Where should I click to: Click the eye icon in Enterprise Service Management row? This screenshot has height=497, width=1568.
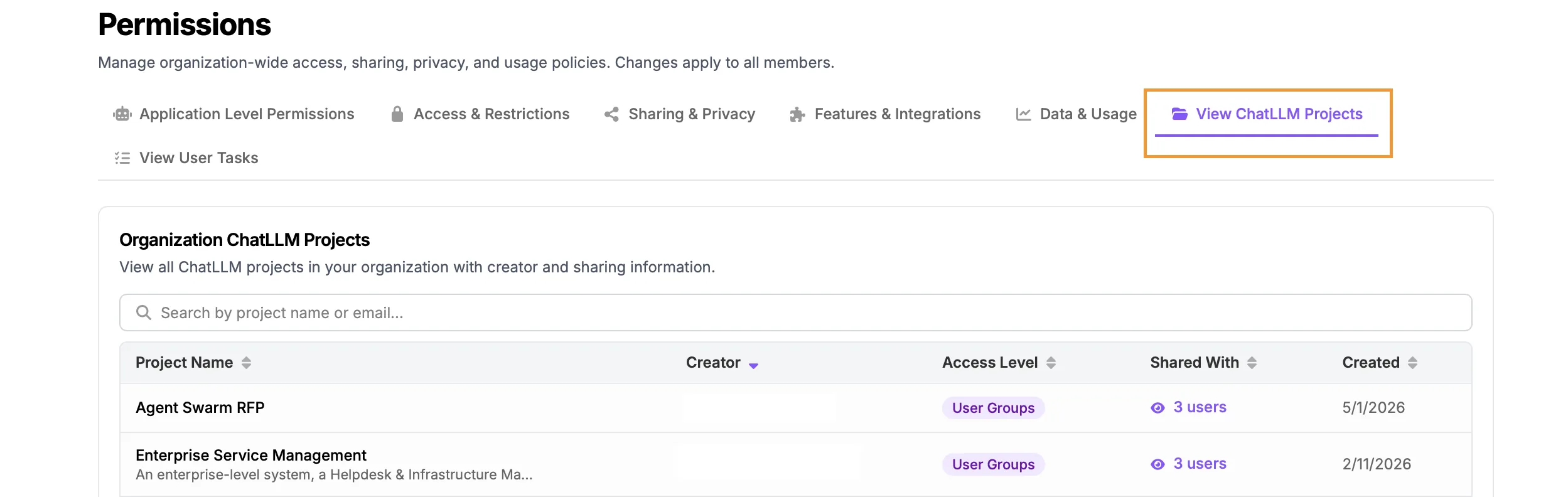[x=1157, y=464]
